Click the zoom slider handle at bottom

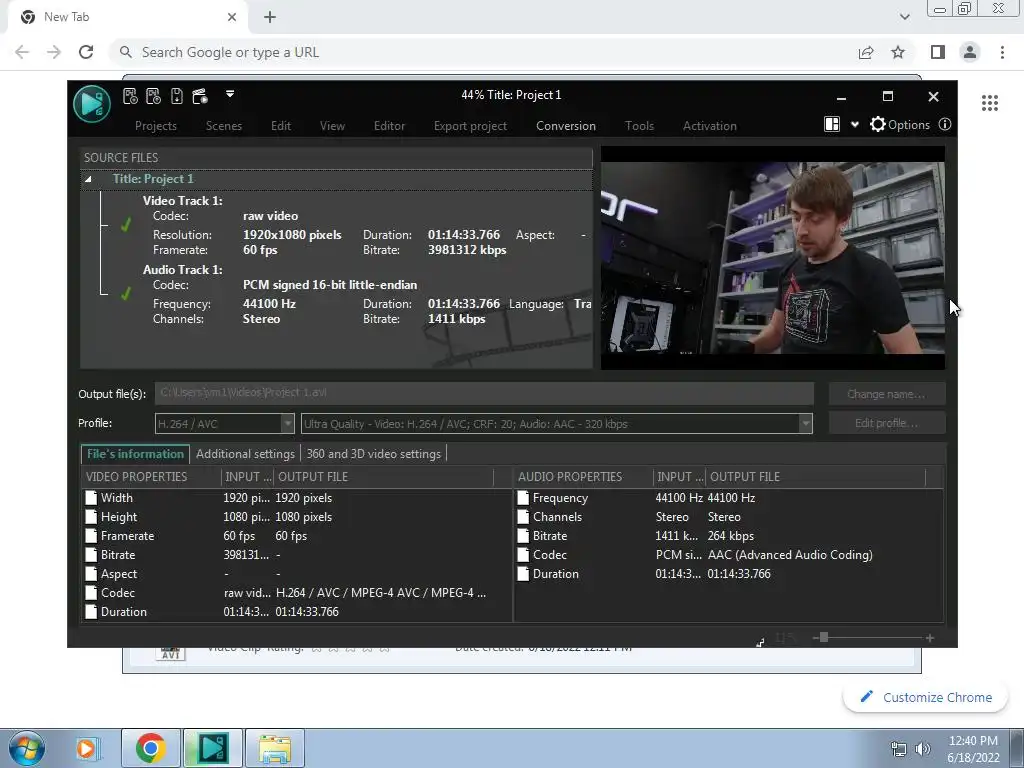pos(824,637)
